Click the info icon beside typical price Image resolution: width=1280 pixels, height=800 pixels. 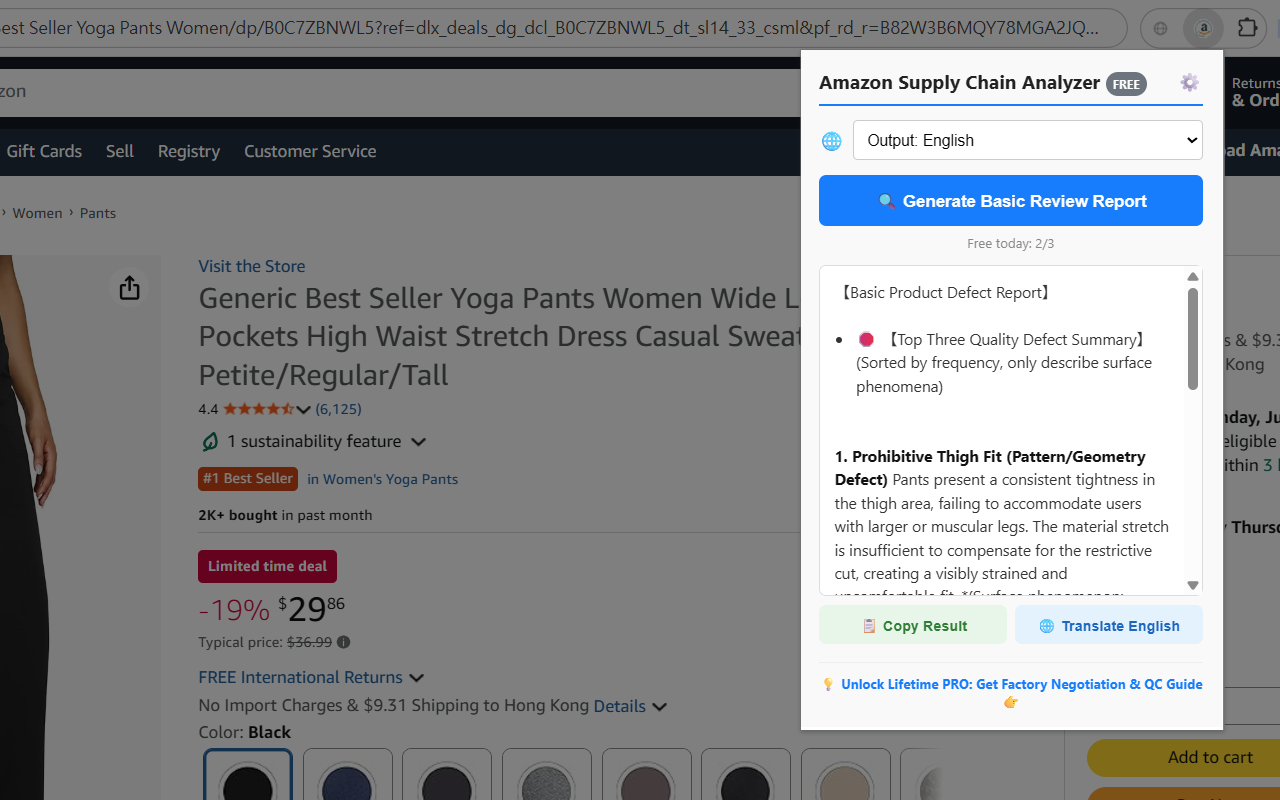pyautogui.click(x=344, y=642)
